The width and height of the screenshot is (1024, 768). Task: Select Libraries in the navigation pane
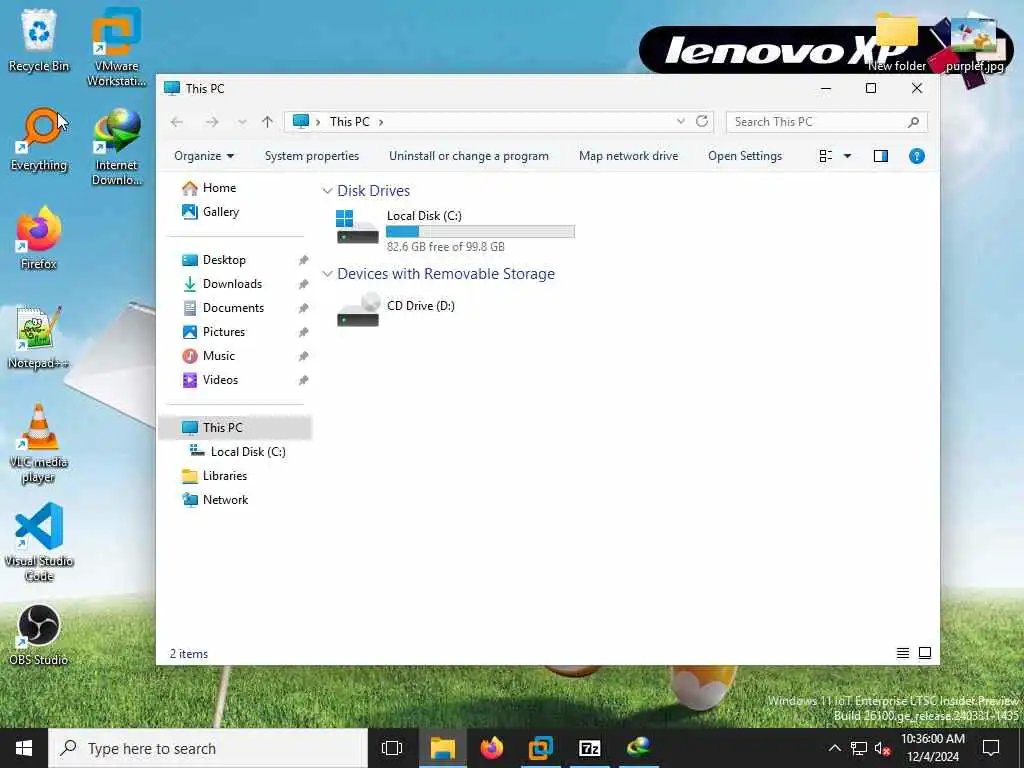click(225, 476)
